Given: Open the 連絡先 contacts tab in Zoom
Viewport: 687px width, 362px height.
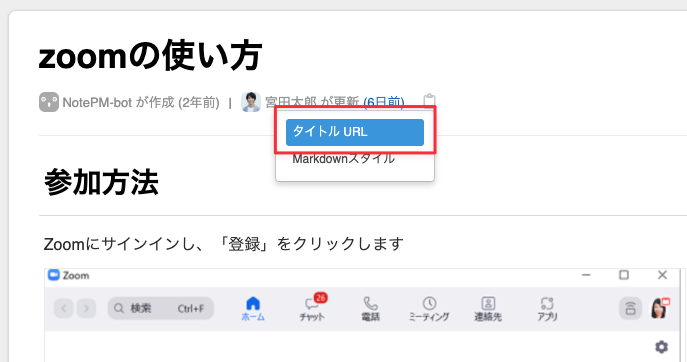Looking at the screenshot, I should (488, 309).
